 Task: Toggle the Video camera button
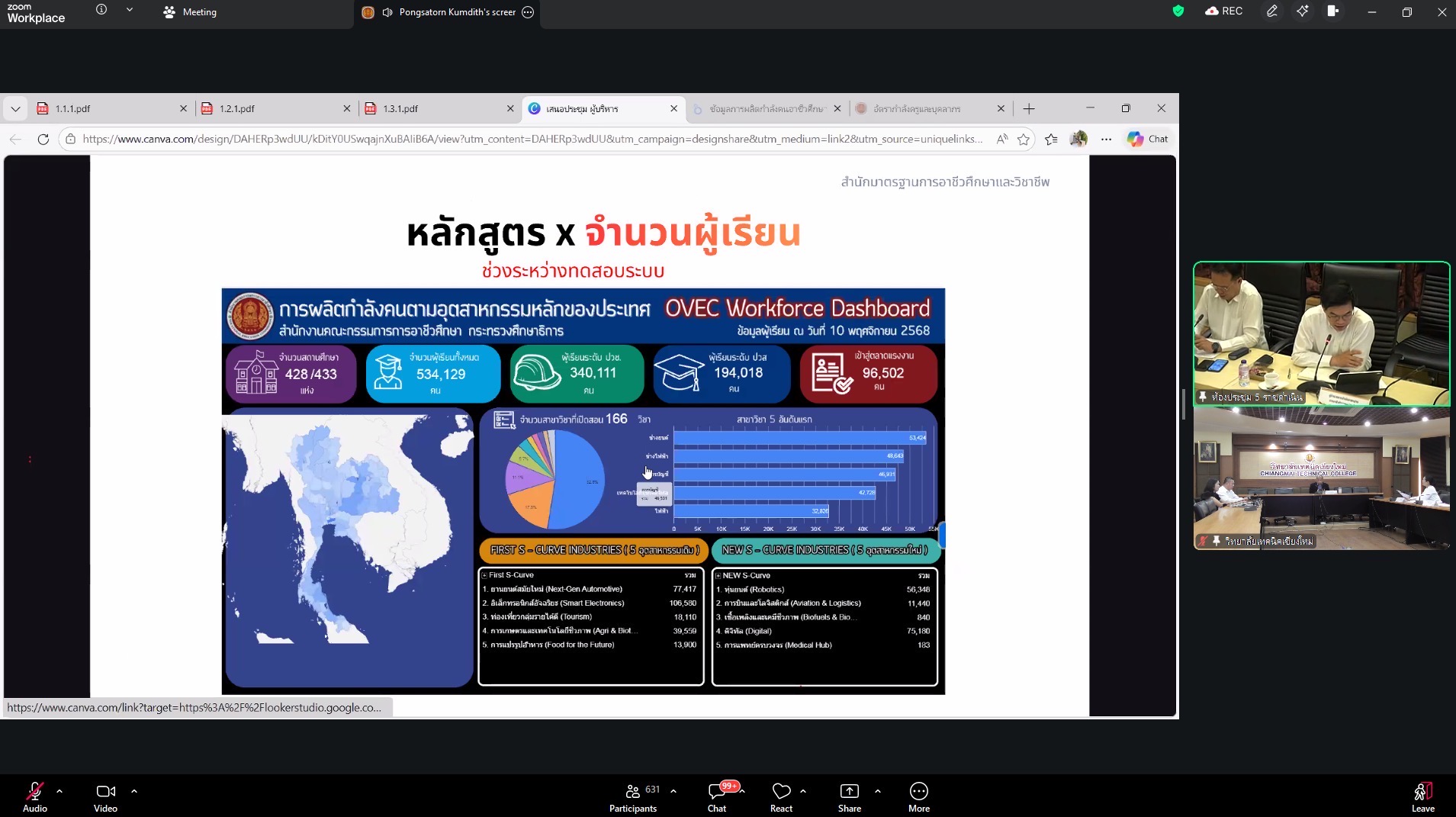point(105,796)
